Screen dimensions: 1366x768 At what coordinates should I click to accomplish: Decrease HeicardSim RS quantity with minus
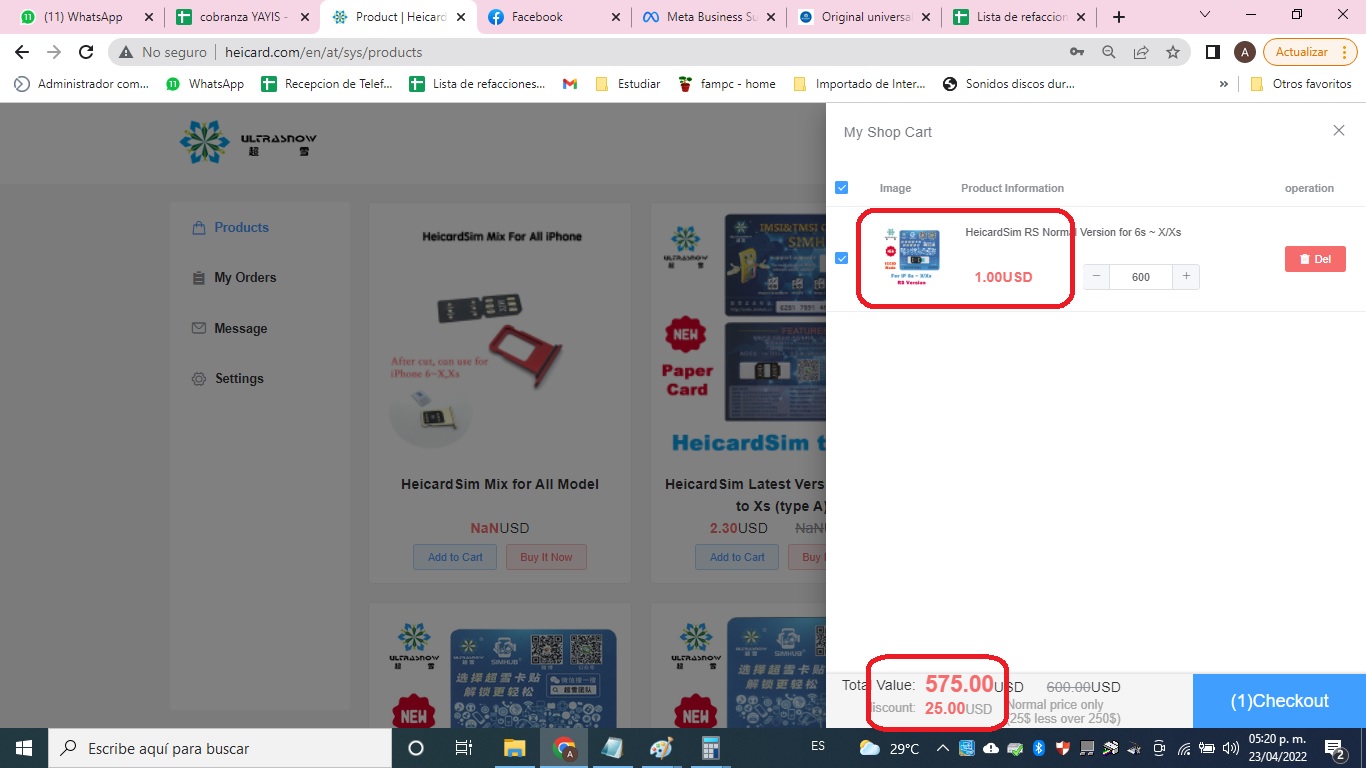[x=1096, y=277]
